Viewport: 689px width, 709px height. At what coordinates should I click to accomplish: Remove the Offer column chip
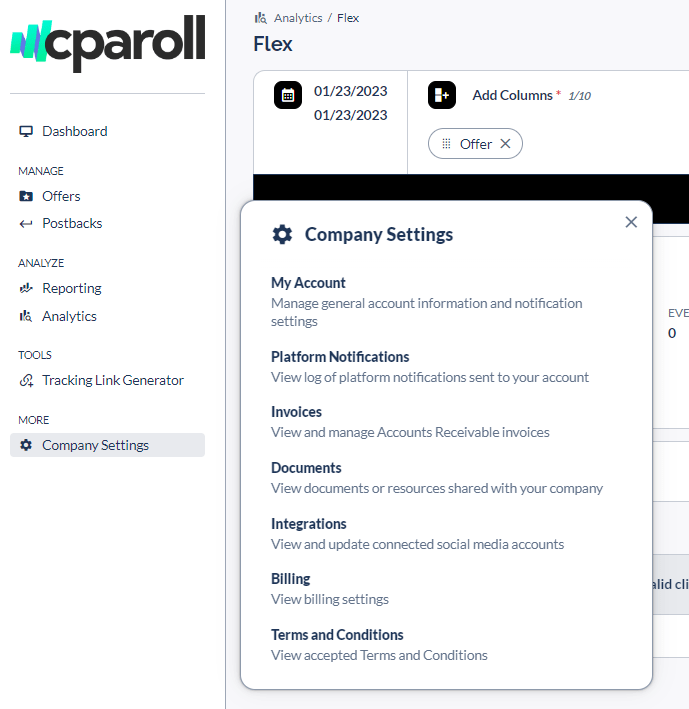coord(505,144)
